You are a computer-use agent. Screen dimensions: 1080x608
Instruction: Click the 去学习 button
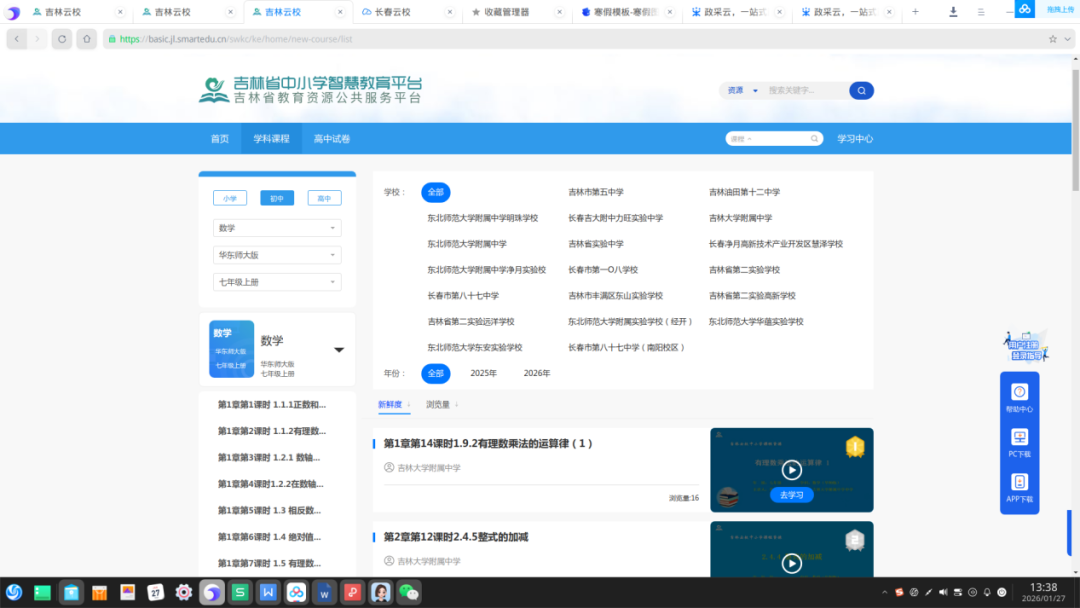point(791,495)
